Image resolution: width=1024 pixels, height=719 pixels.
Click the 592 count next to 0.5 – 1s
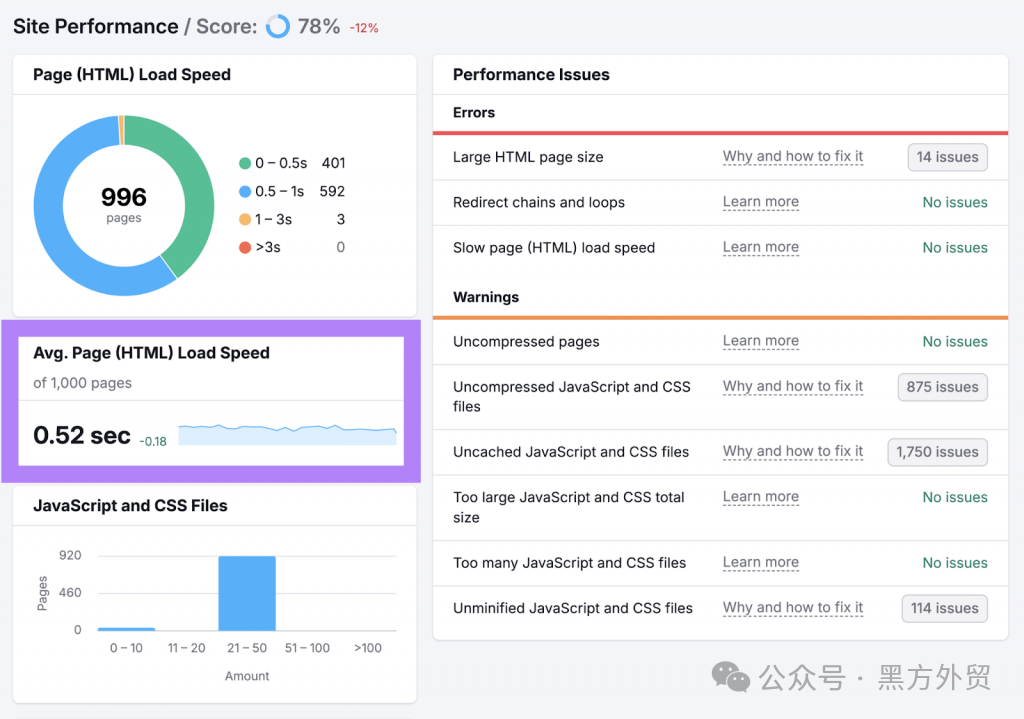tap(332, 191)
